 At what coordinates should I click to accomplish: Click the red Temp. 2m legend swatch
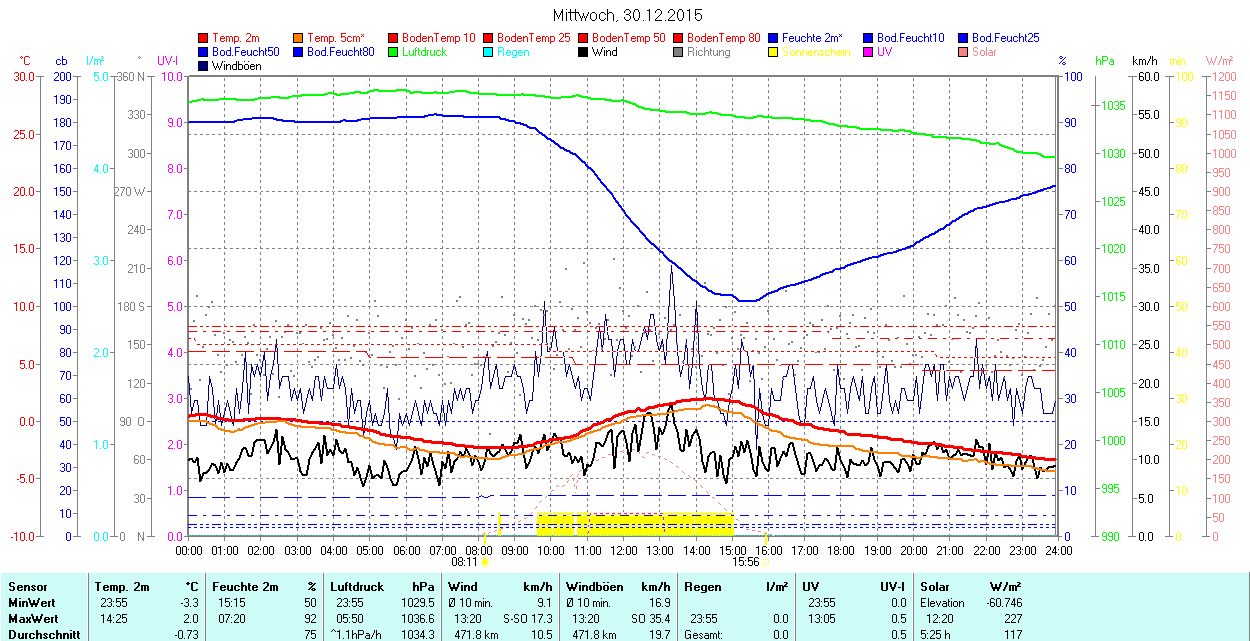click(204, 38)
